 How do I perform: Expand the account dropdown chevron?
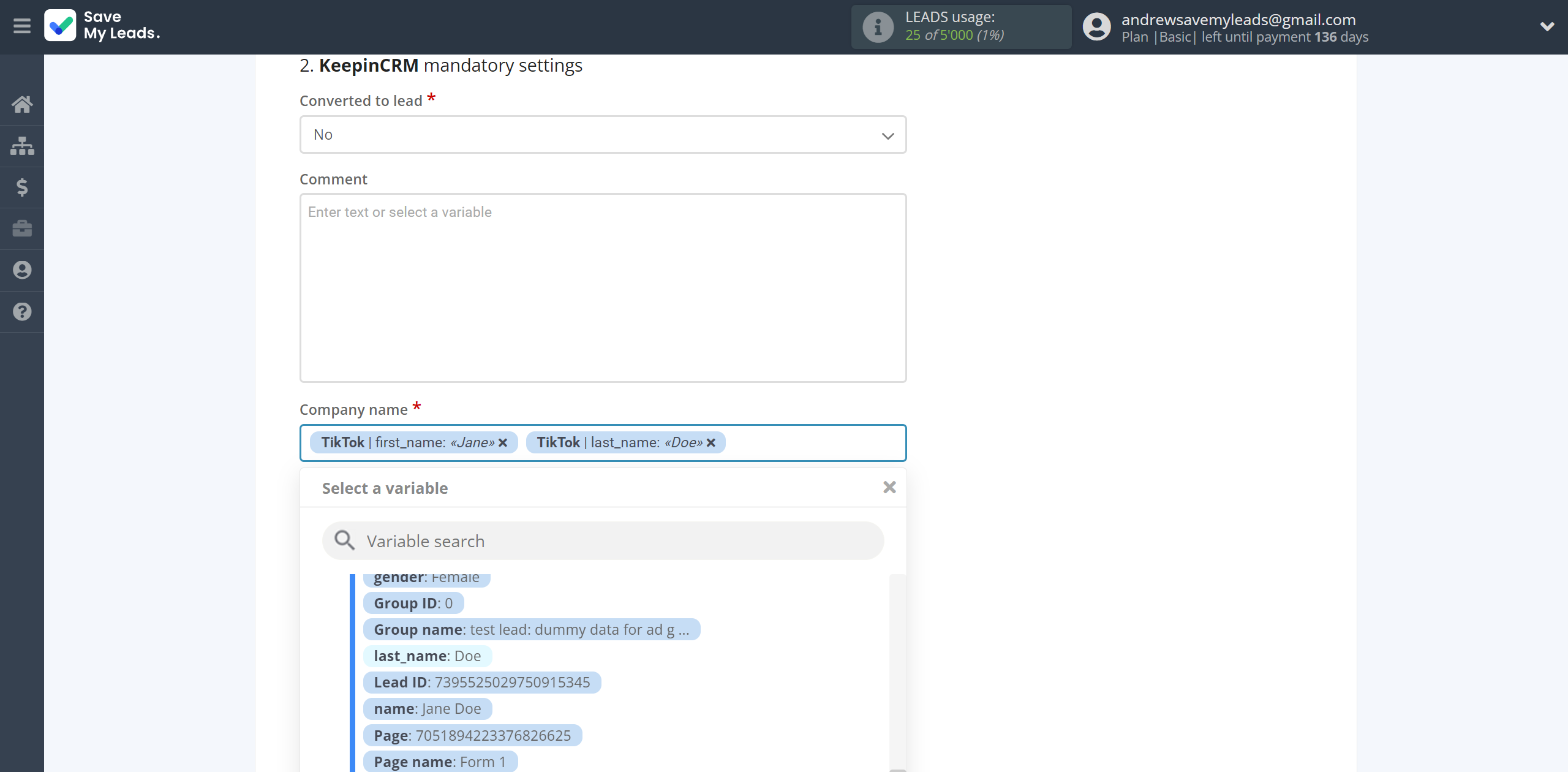pyautogui.click(x=1547, y=26)
